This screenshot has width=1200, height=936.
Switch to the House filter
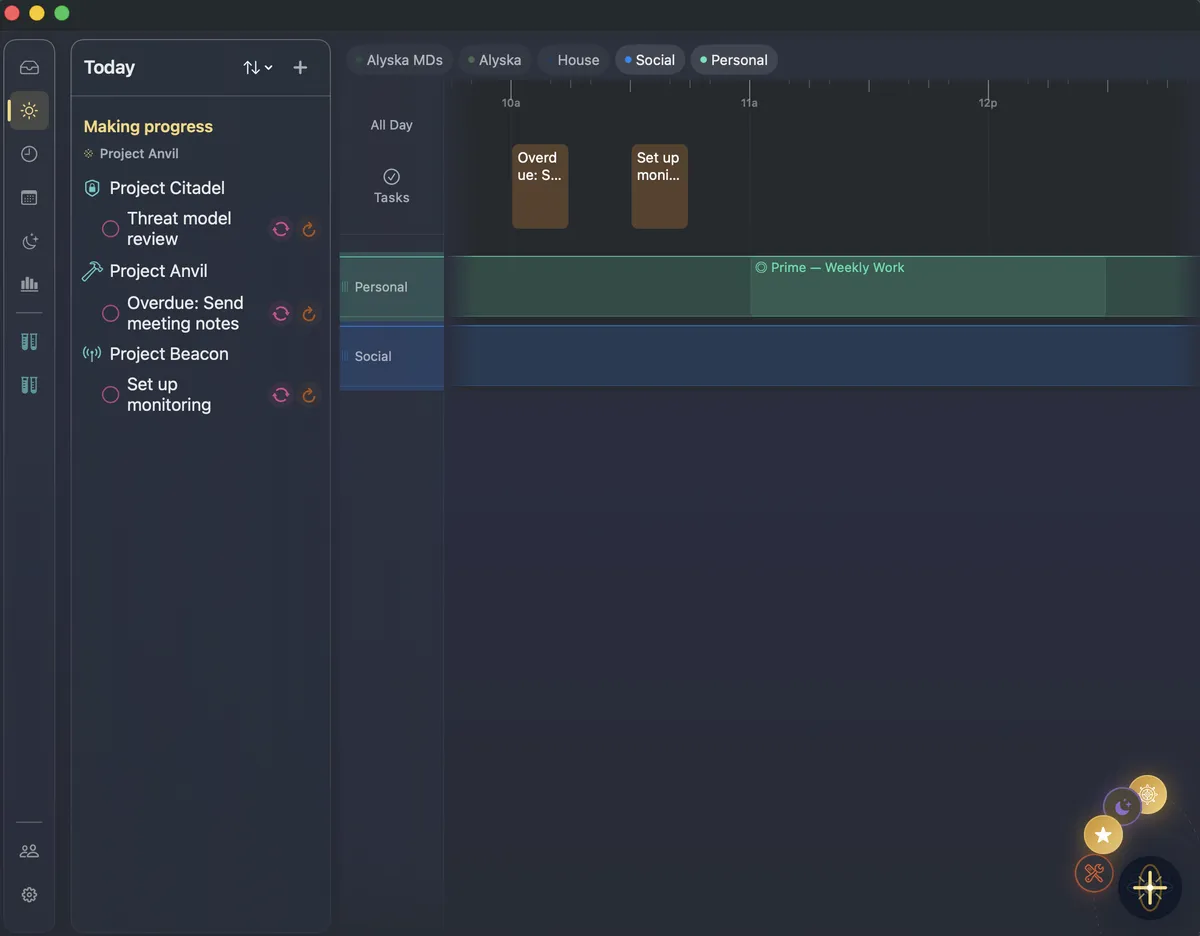pyautogui.click(x=578, y=59)
